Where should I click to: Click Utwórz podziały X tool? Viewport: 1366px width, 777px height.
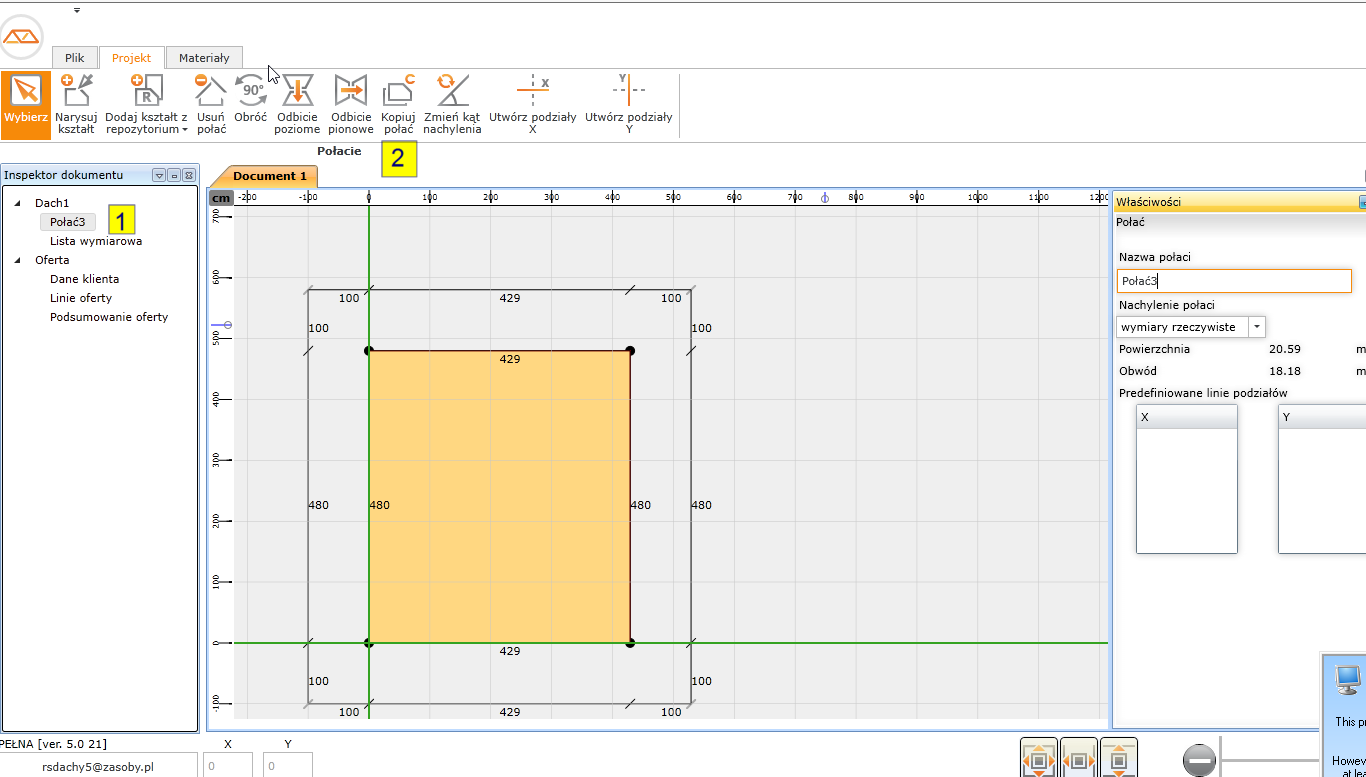(533, 104)
